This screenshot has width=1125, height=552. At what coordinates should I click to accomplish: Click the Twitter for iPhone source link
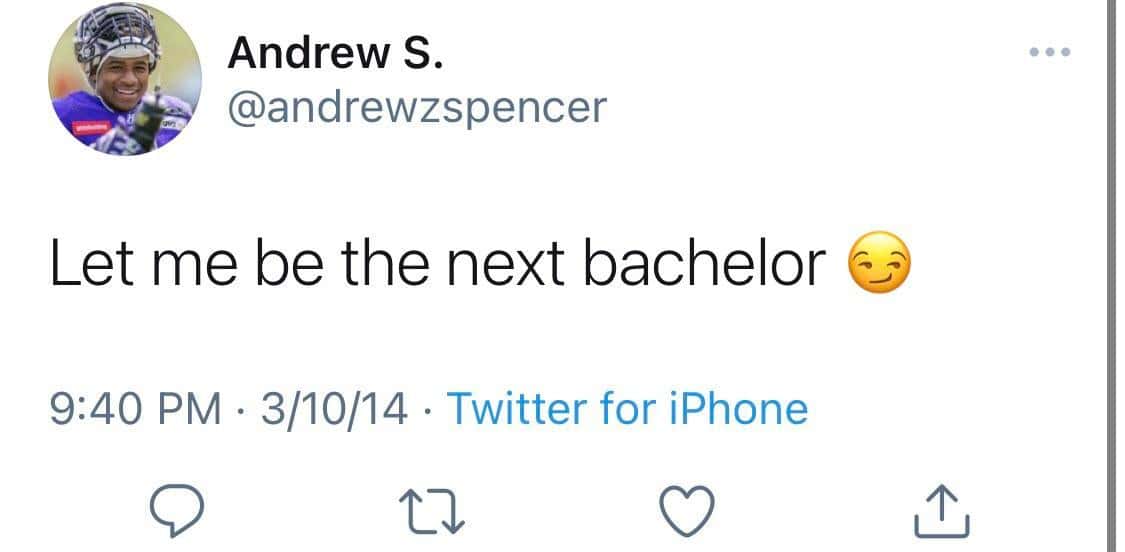pos(626,409)
